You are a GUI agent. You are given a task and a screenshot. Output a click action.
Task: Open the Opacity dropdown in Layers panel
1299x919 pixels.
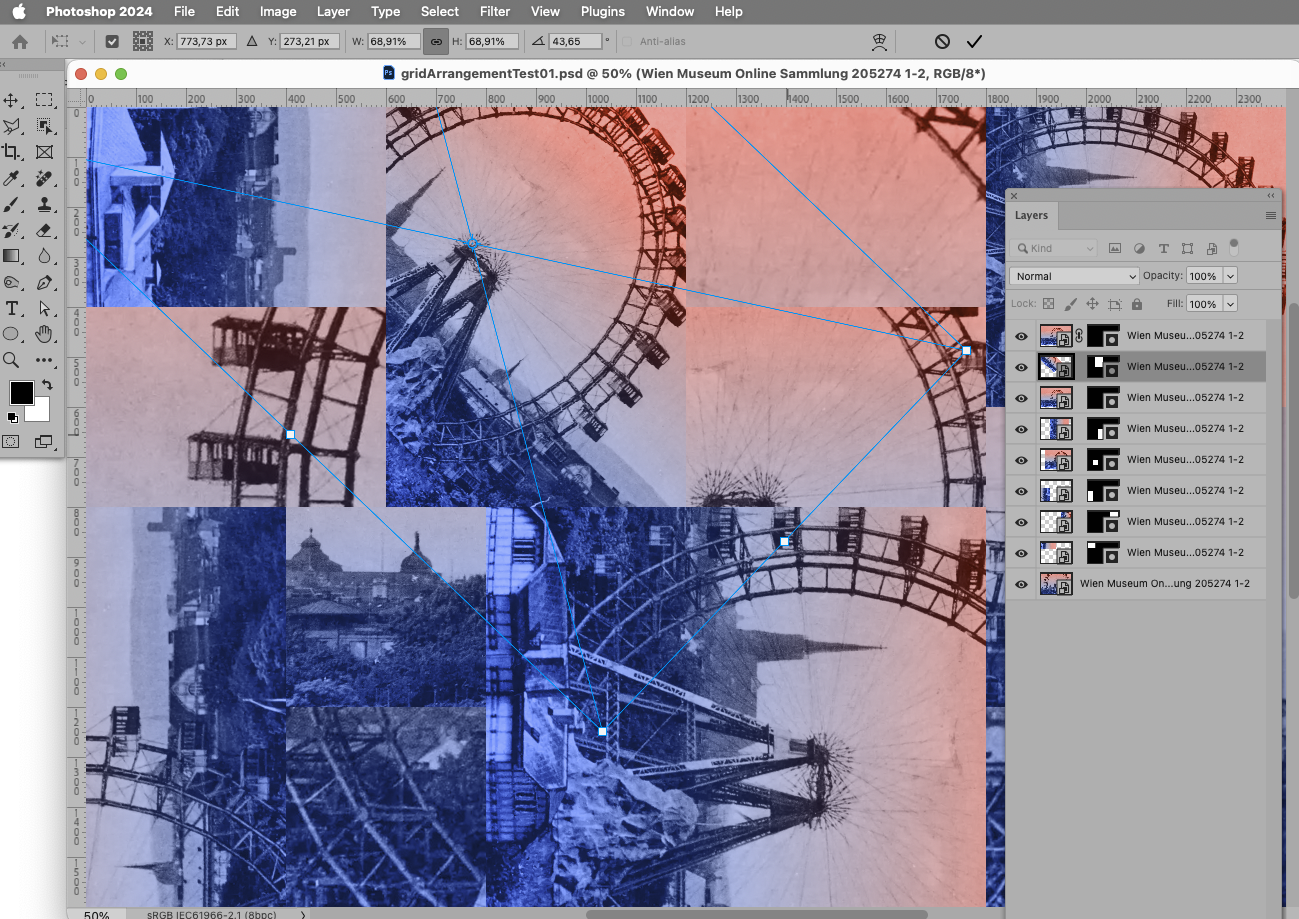pos(1232,275)
